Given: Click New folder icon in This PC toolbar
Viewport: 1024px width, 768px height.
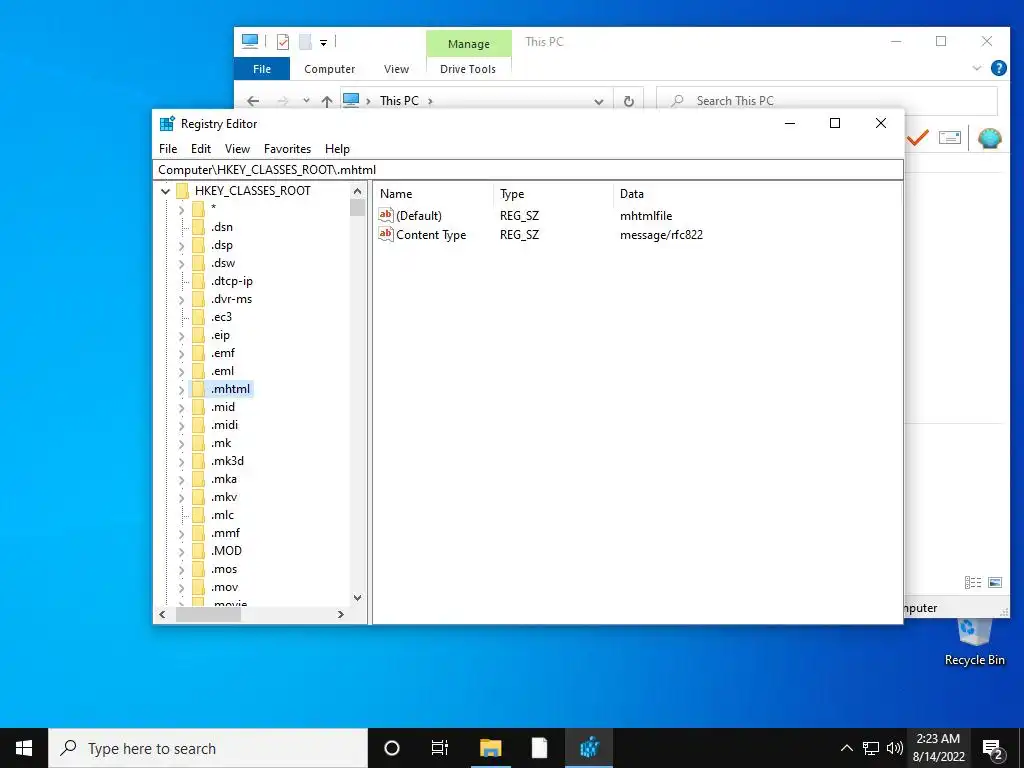Looking at the screenshot, I should [305, 42].
